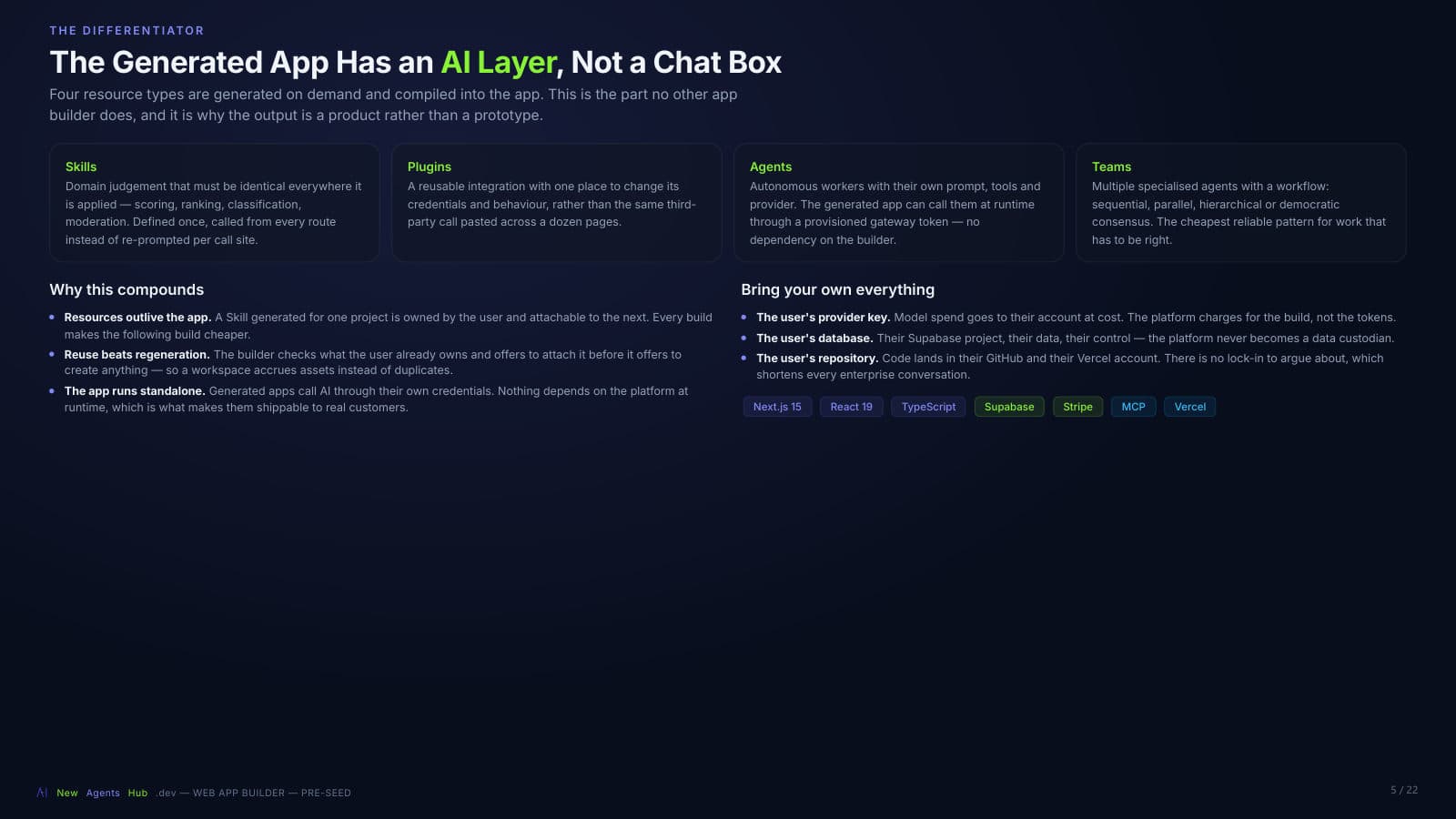Click 'THE DIFFERENTIATOR' label
Image resolution: width=1456 pixels, height=819 pixels.
[126, 30]
